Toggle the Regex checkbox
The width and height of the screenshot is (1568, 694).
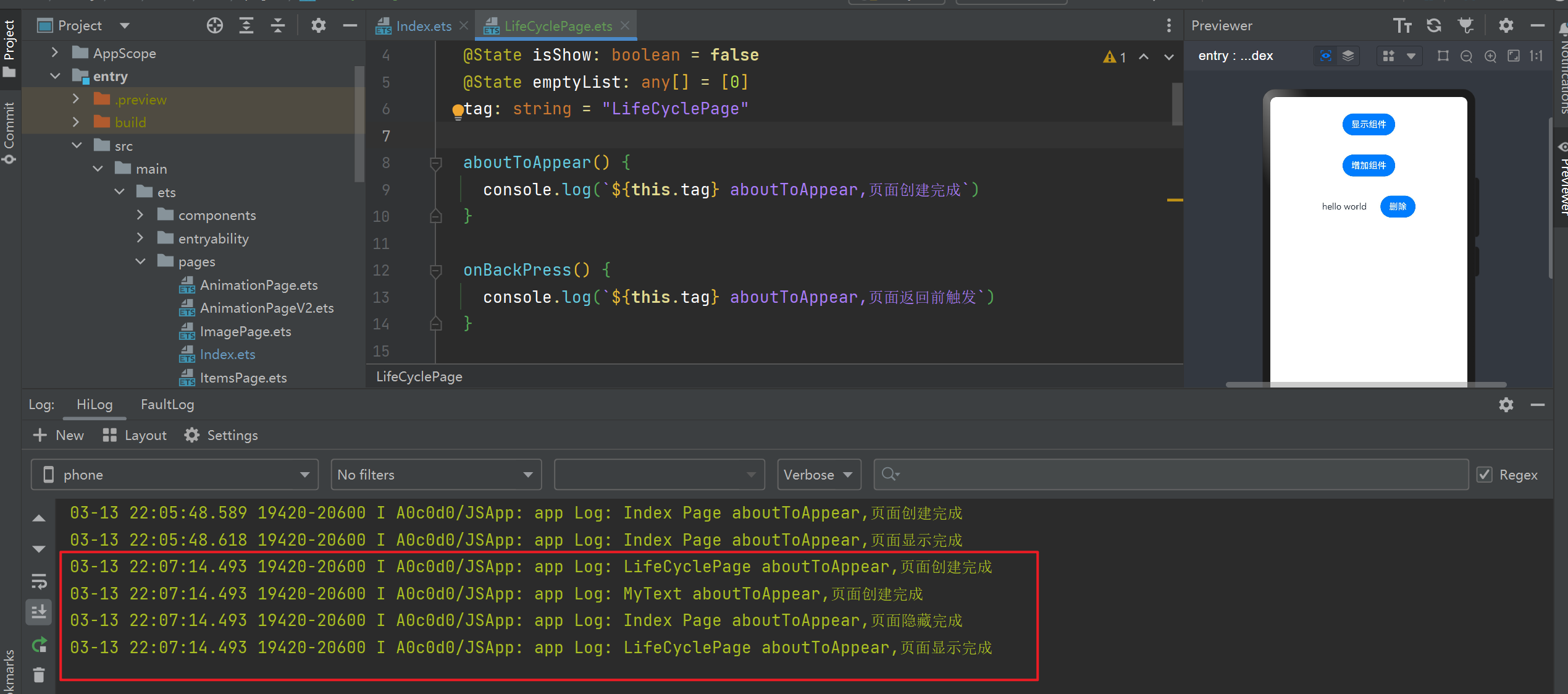1485,475
